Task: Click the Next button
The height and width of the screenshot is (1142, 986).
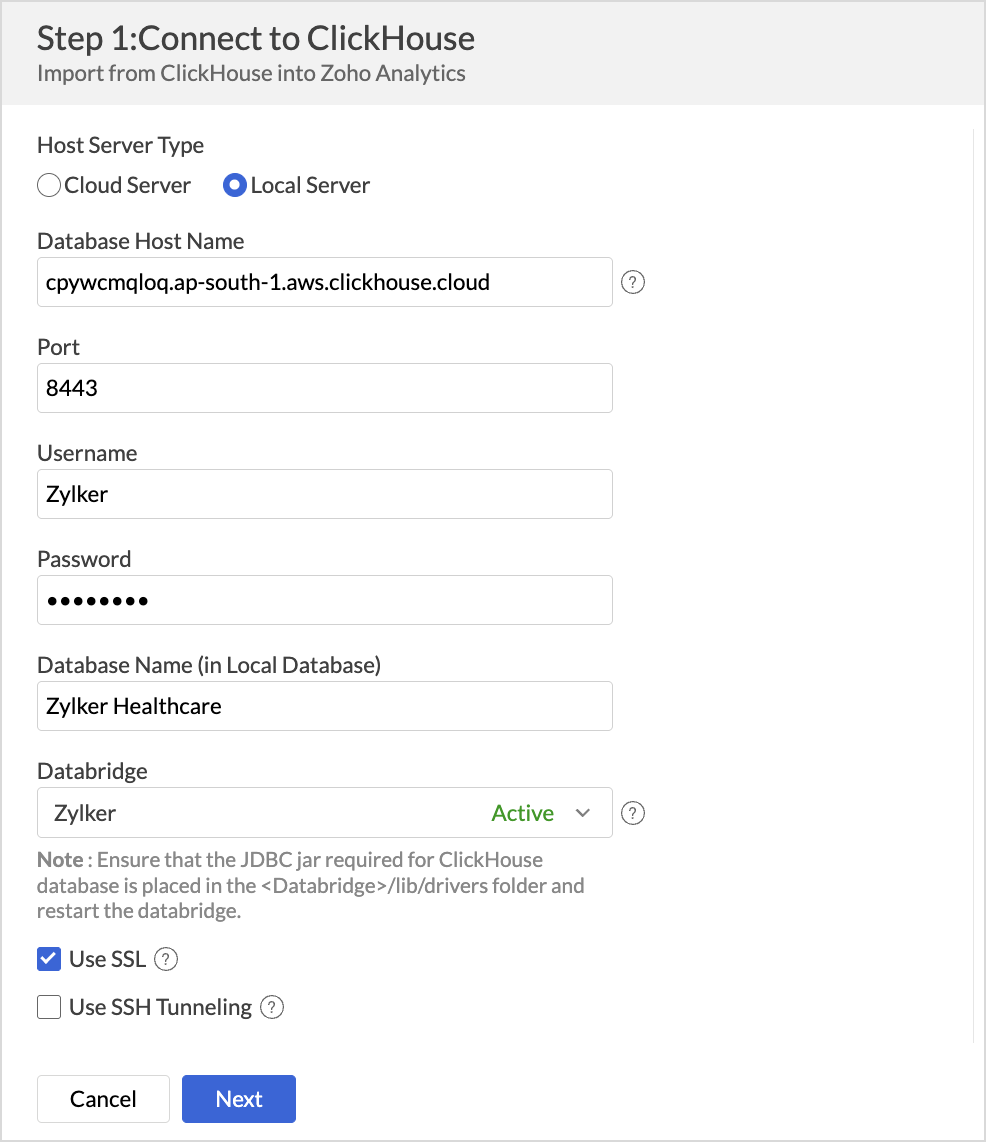Action: tap(239, 1099)
